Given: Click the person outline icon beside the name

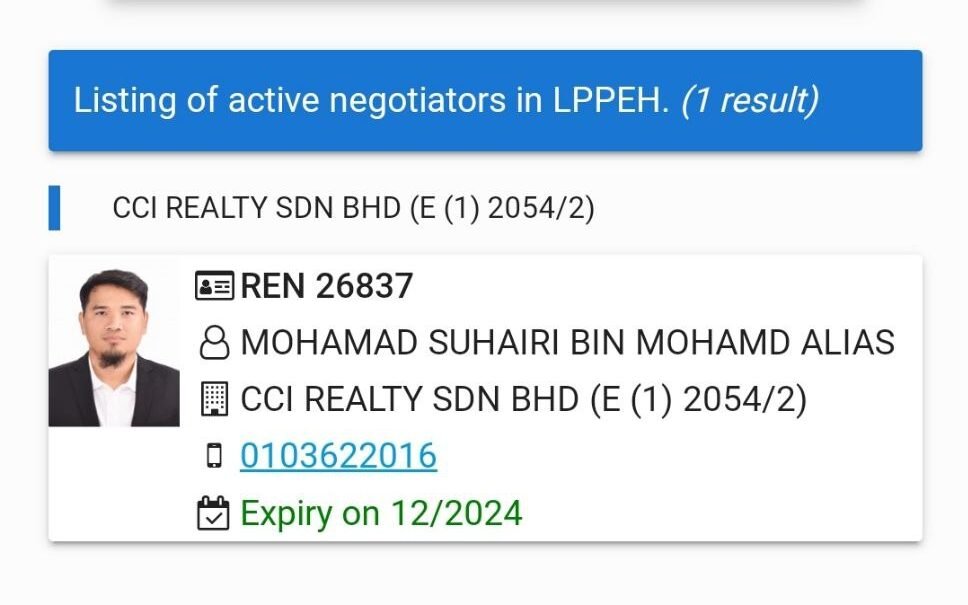Looking at the screenshot, I should [214, 343].
